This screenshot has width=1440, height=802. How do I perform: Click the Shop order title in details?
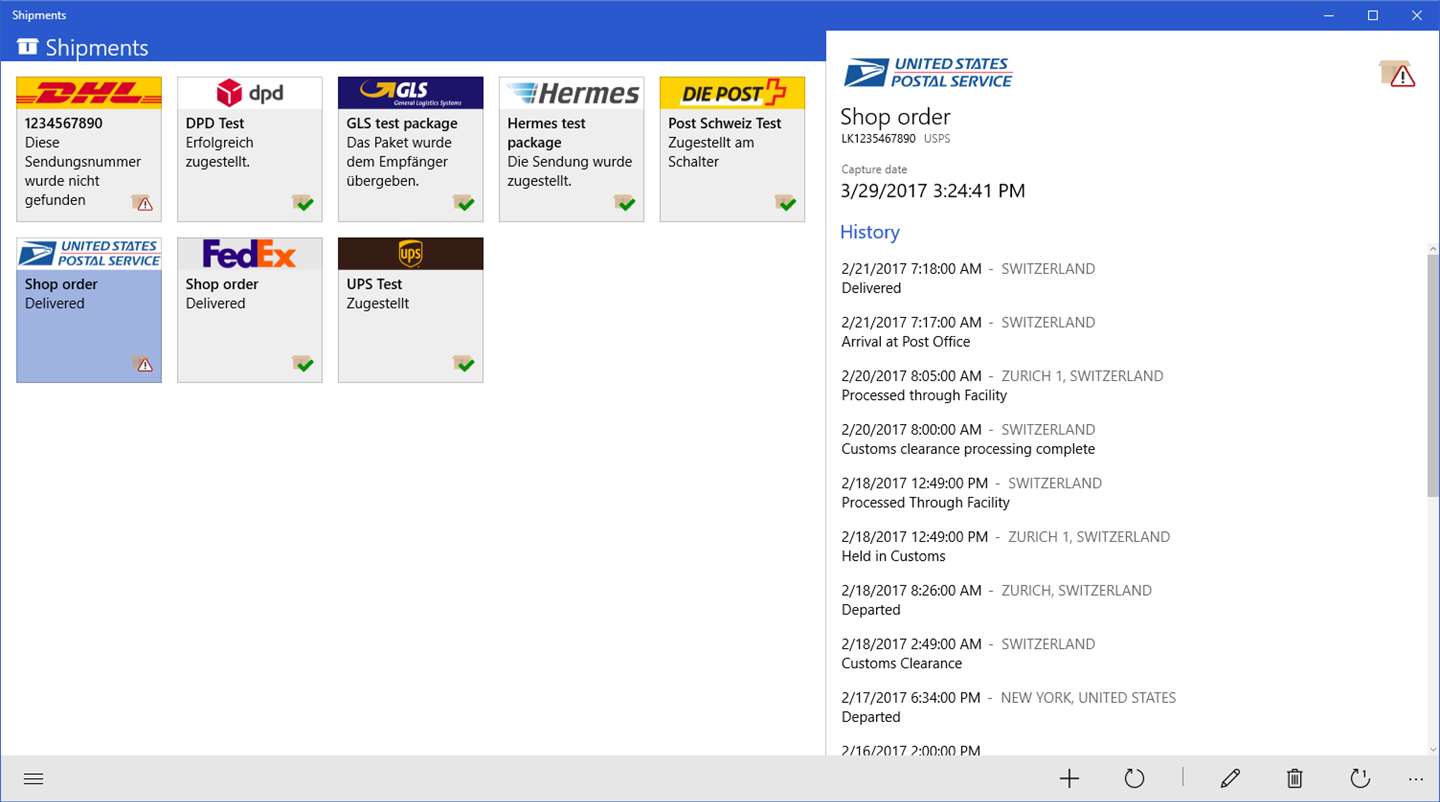click(x=895, y=116)
